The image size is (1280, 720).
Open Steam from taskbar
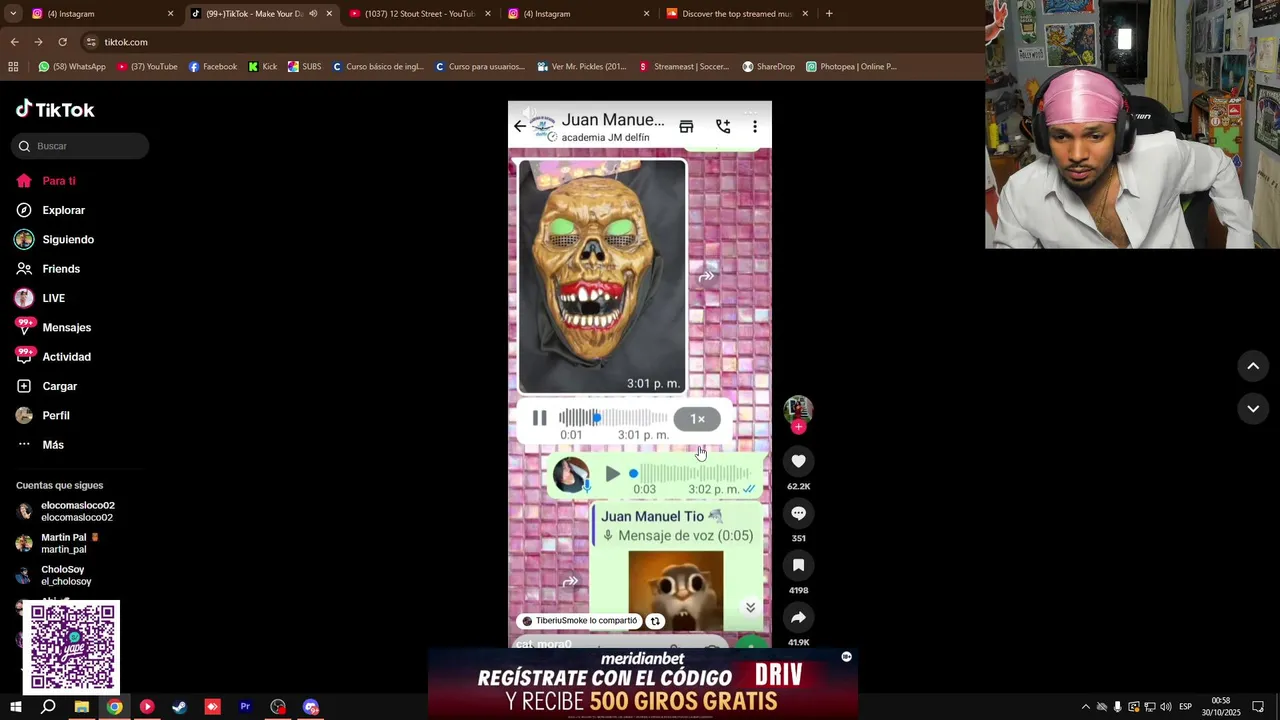pyautogui.click(x=180, y=707)
